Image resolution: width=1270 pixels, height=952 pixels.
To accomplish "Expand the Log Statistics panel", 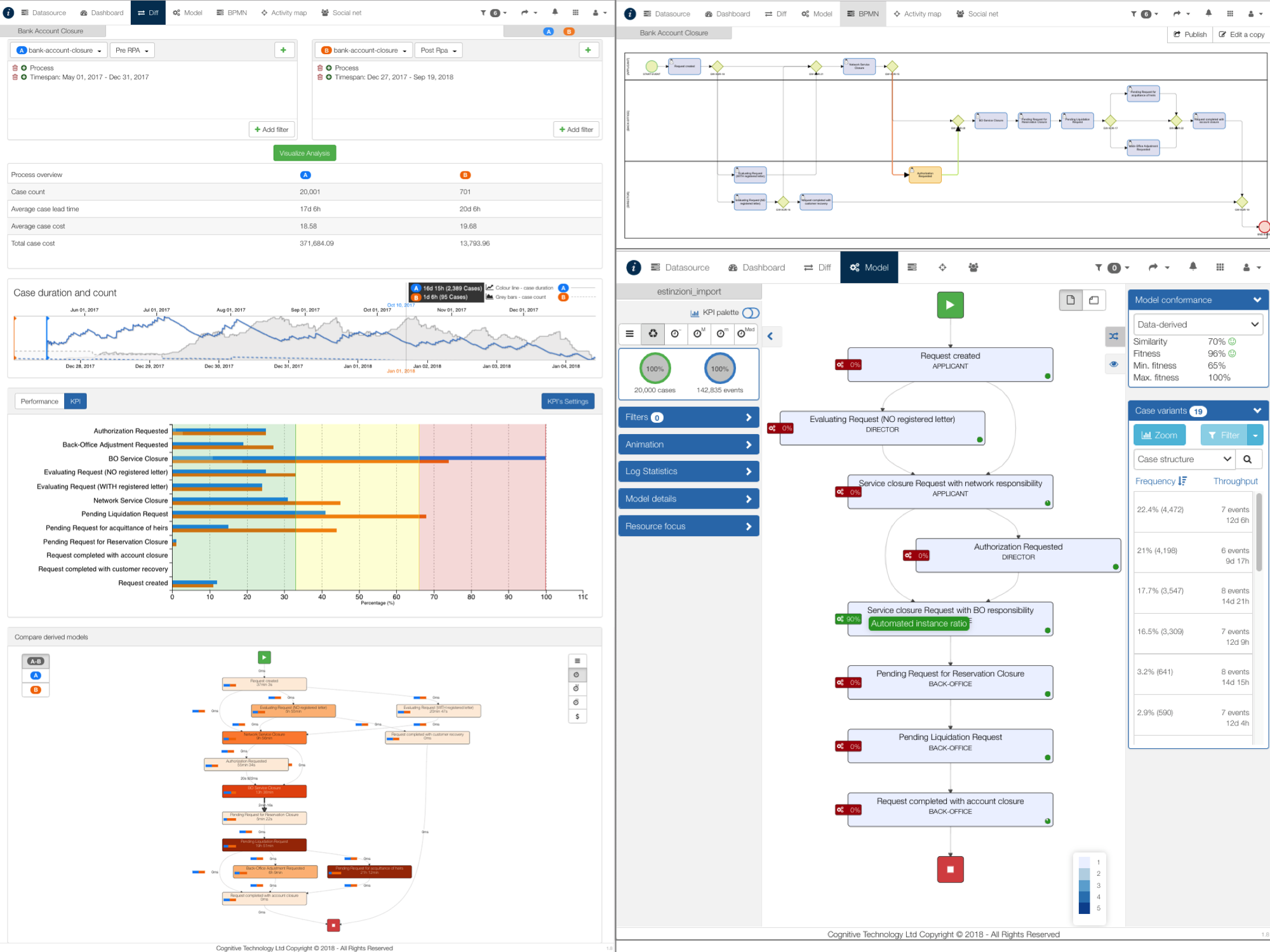I will [688, 472].
